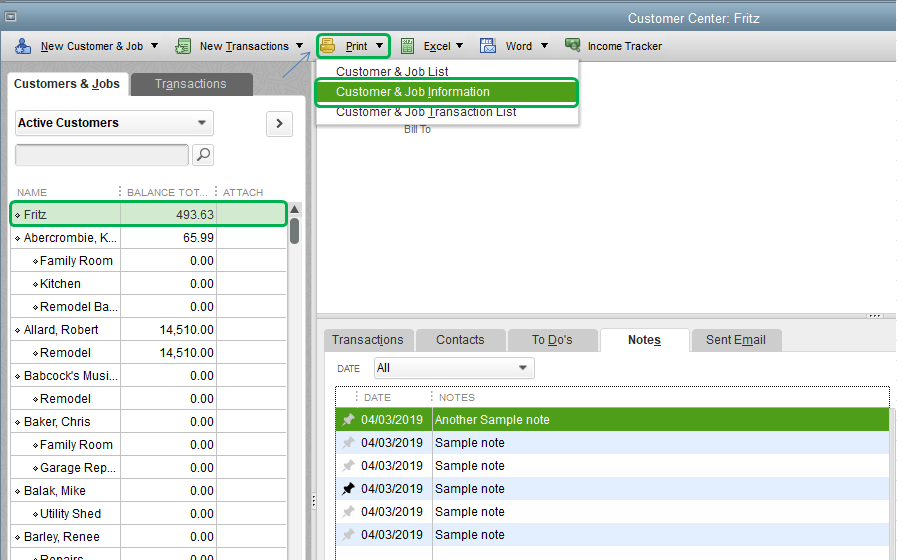Screen dimensions: 897x560
Task: Click Abercrombie balance 65.99
Action: click(199, 237)
